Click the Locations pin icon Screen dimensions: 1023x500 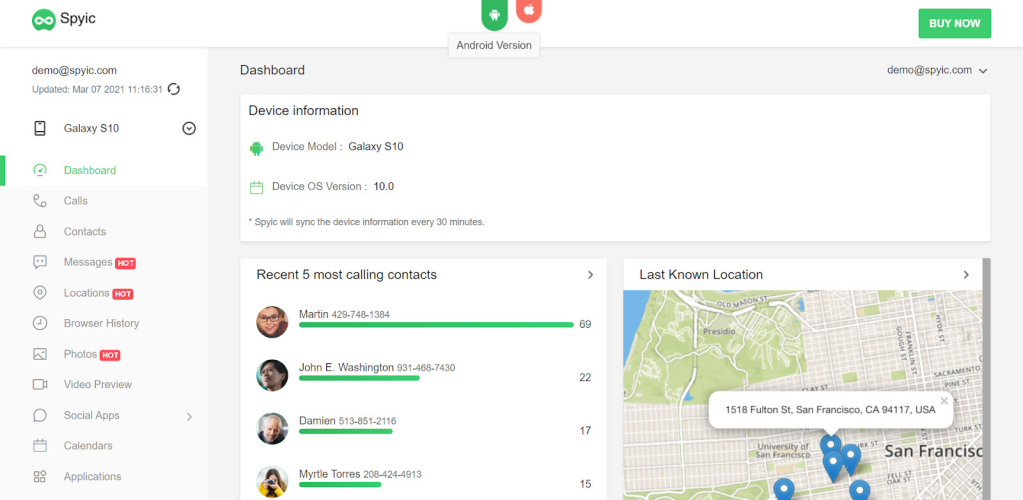(40, 293)
